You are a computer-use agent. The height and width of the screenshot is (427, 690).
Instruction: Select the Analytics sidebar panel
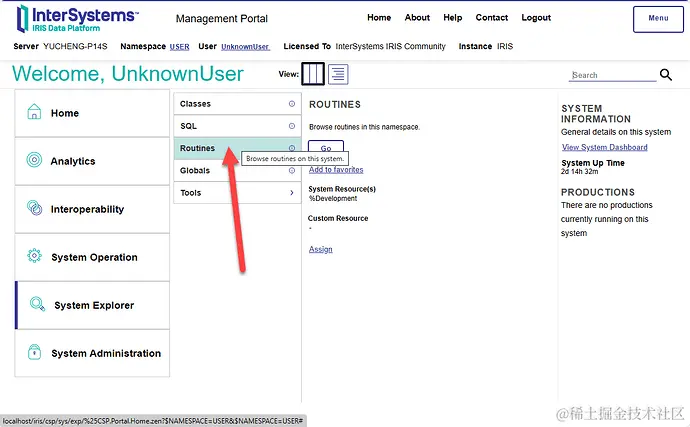92,161
